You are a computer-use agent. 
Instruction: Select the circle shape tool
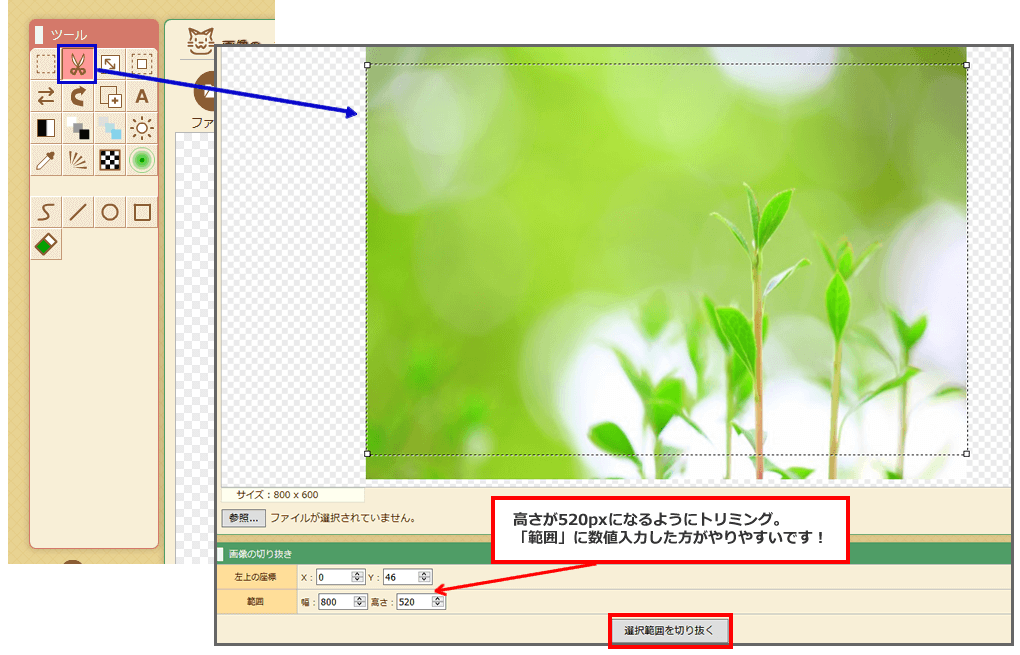[110, 212]
